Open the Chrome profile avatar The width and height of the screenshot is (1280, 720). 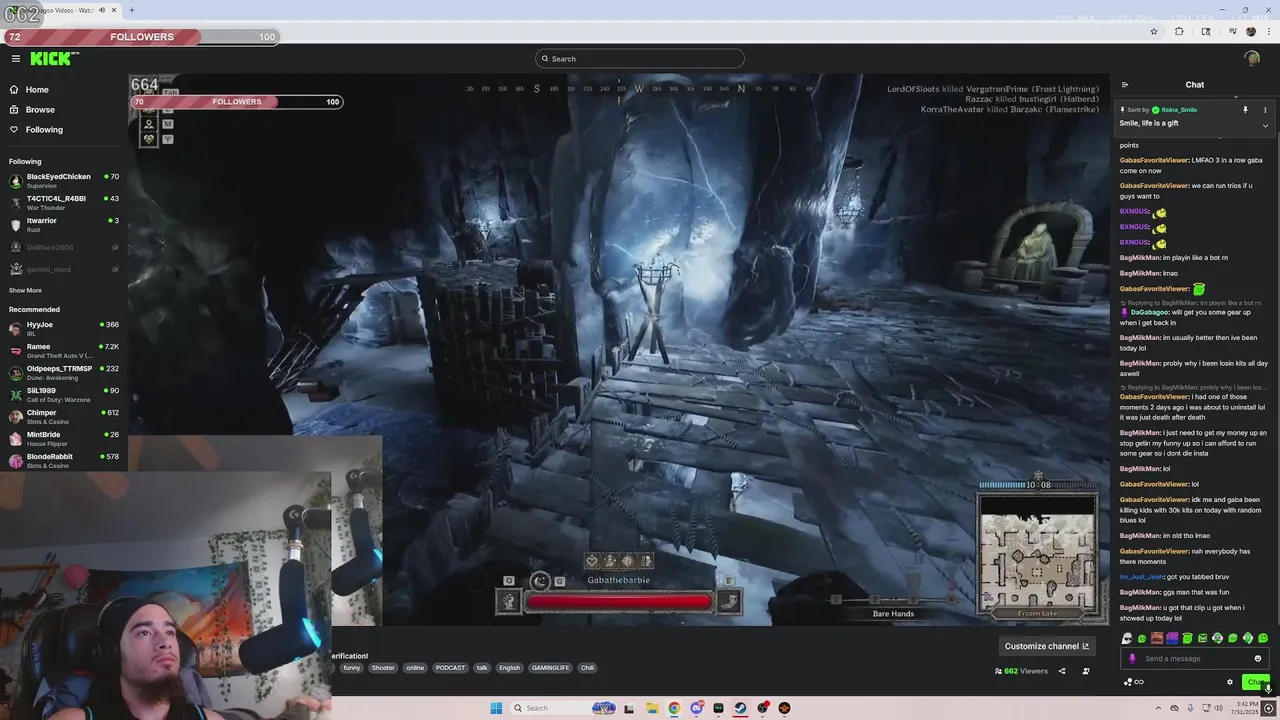pos(1250,32)
